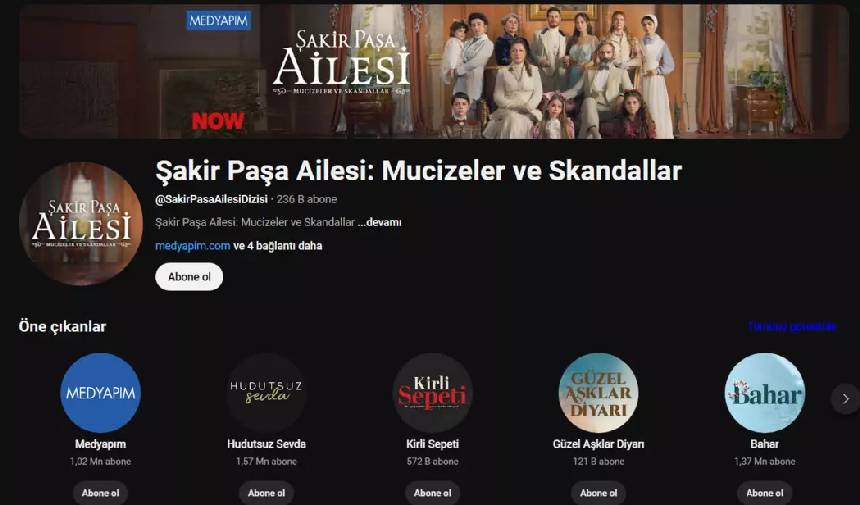The height and width of the screenshot is (505, 860).
Task: Click the channel banner image
Action: tap(434, 71)
